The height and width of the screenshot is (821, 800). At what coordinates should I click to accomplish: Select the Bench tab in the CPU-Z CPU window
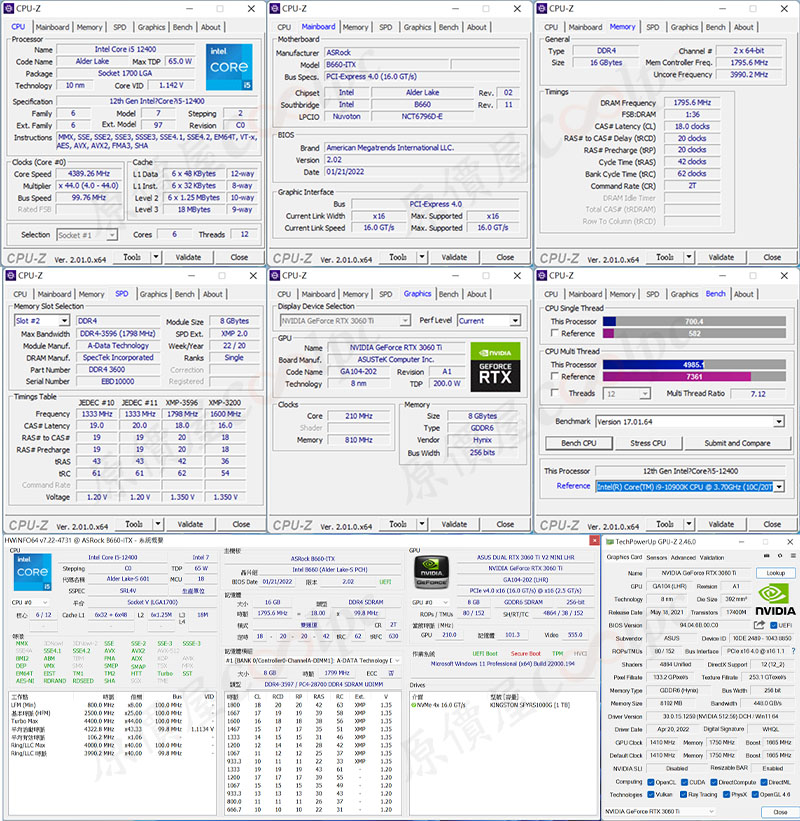click(x=183, y=27)
